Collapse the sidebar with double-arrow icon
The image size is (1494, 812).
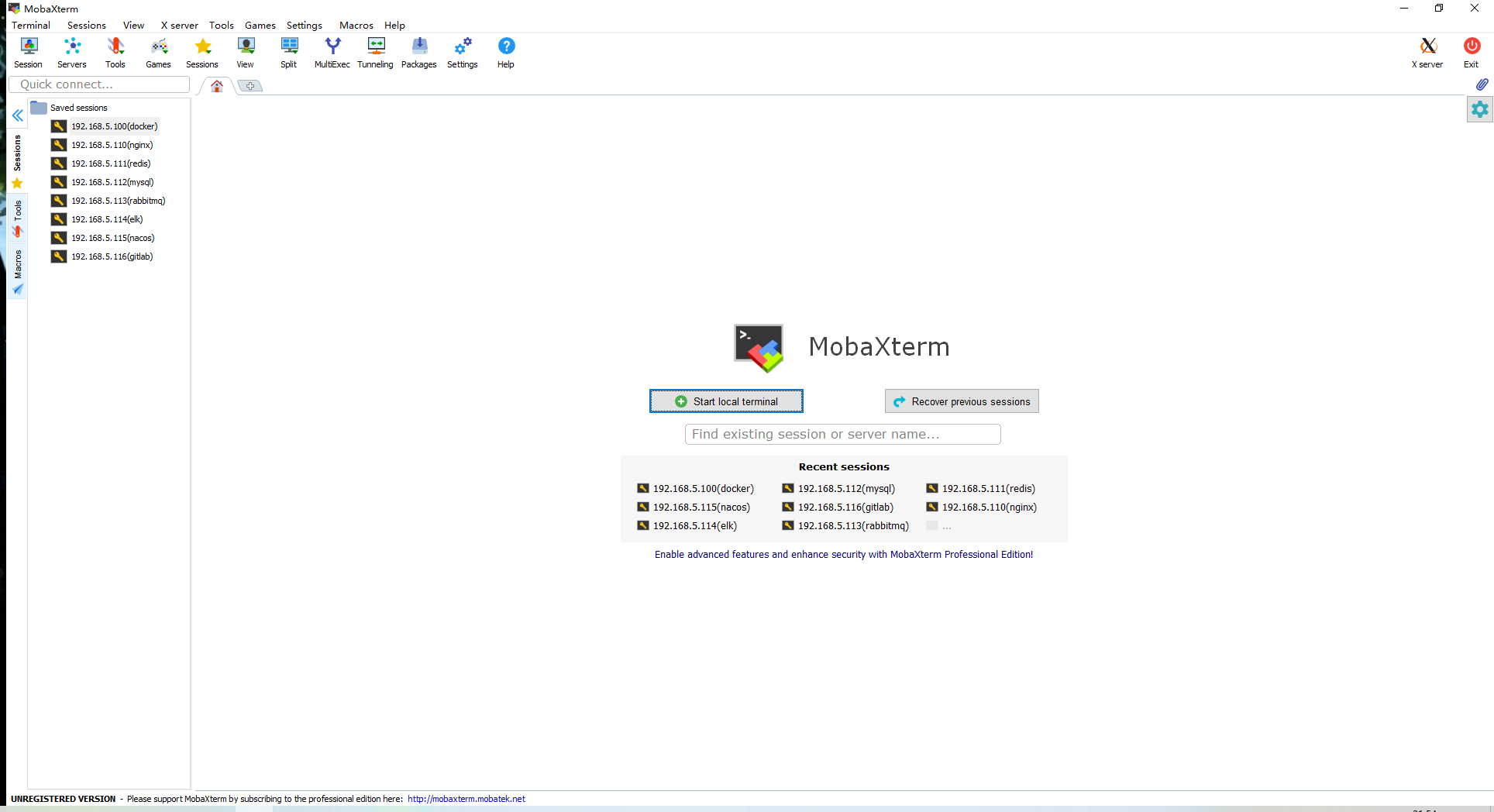tap(17, 115)
